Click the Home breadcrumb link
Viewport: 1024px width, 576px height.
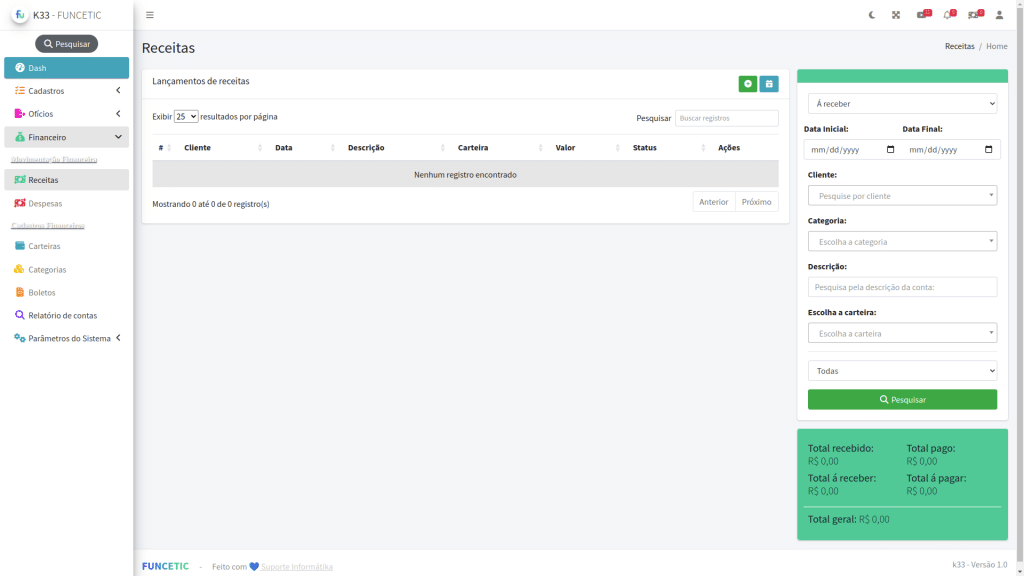(x=997, y=46)
